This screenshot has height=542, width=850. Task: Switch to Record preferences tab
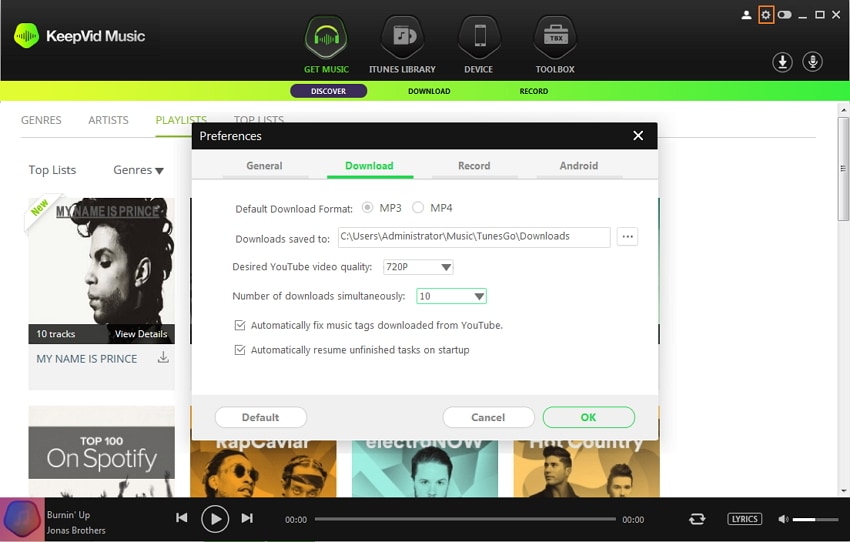coord(474,166)
